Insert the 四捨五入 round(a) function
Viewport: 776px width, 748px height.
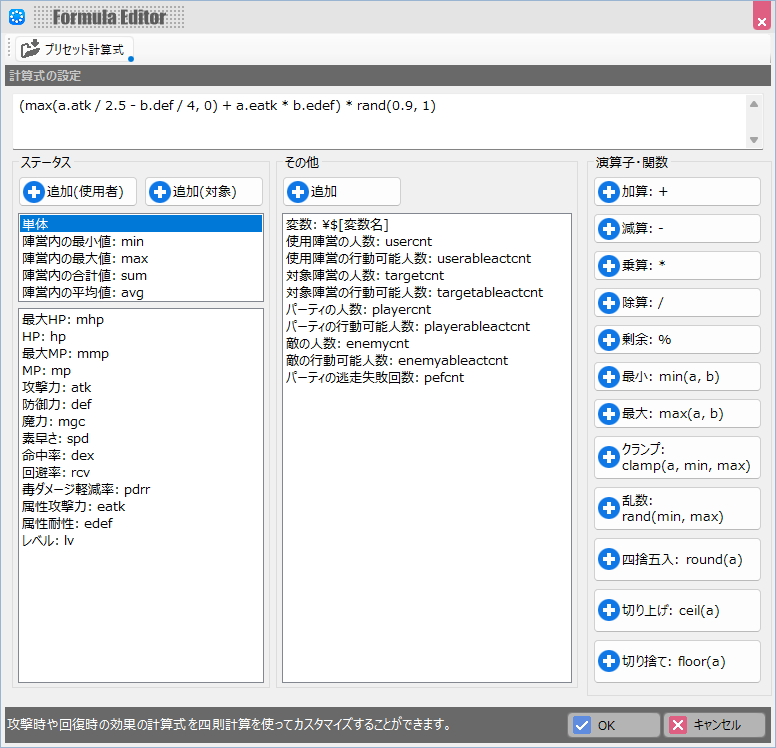(x=676, y=558)
